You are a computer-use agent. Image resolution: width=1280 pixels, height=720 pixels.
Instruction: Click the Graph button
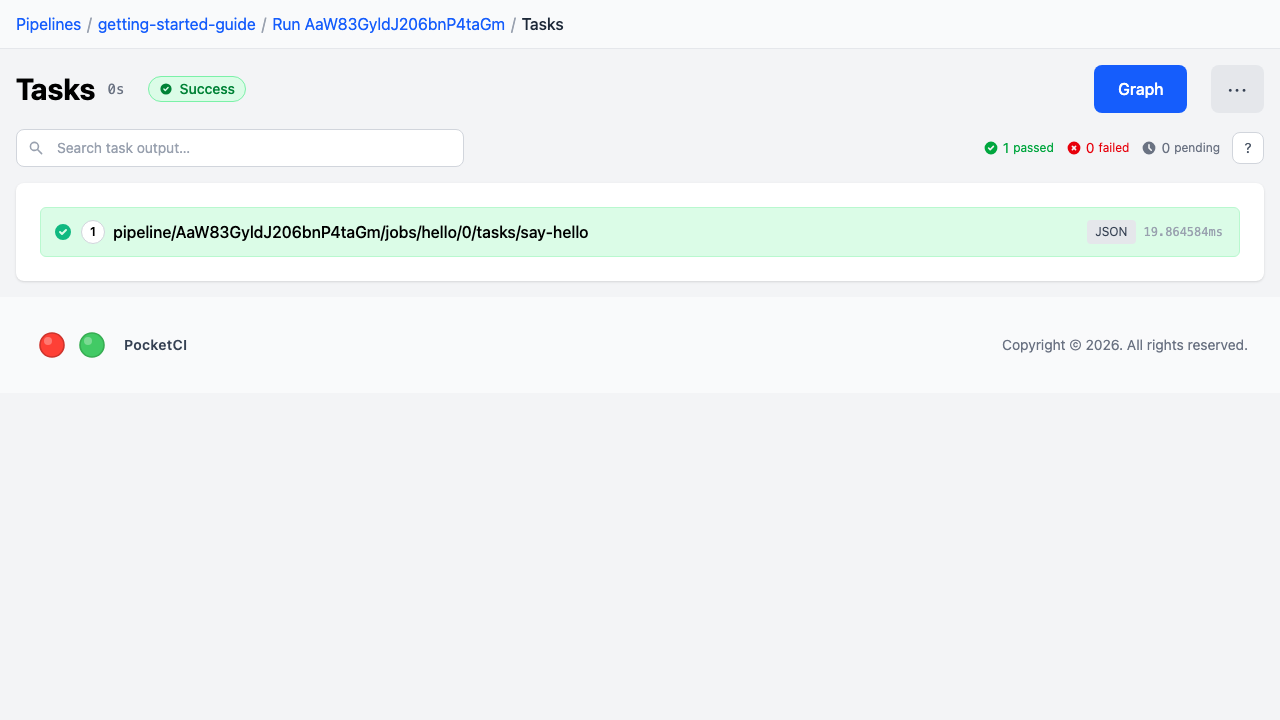pyautogui.click(x=1140, y=89)
